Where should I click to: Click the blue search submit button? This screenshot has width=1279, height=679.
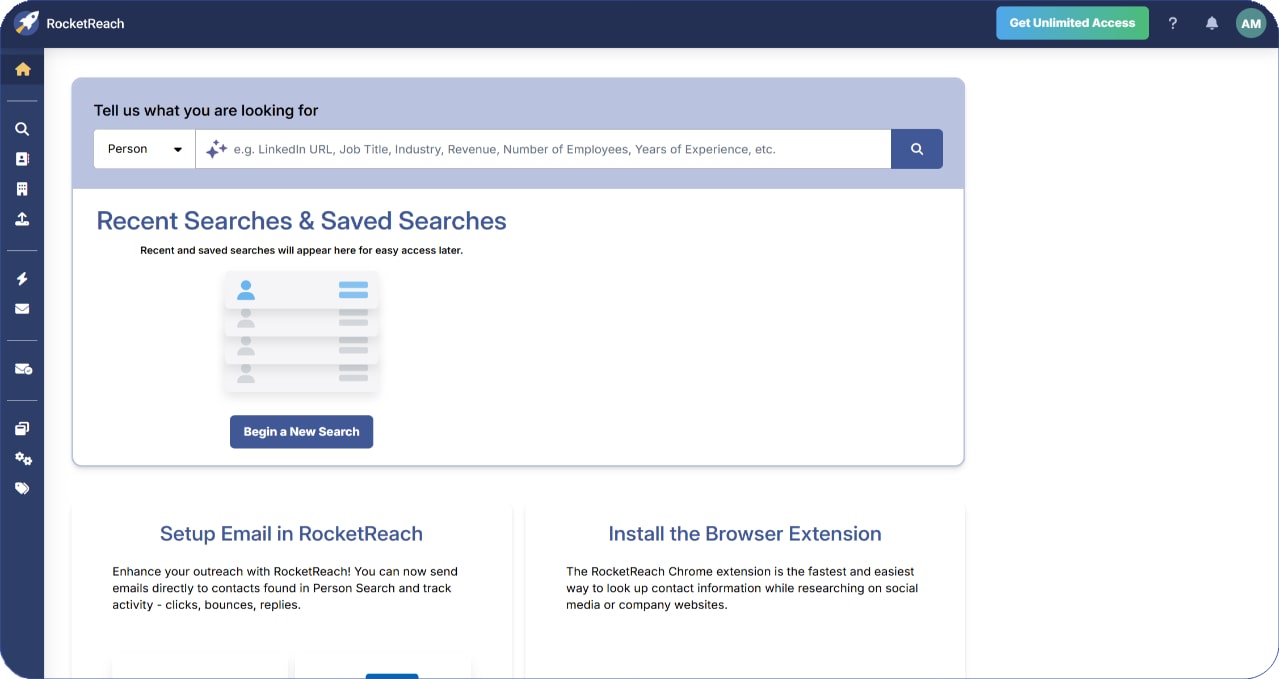click(917, 149)
